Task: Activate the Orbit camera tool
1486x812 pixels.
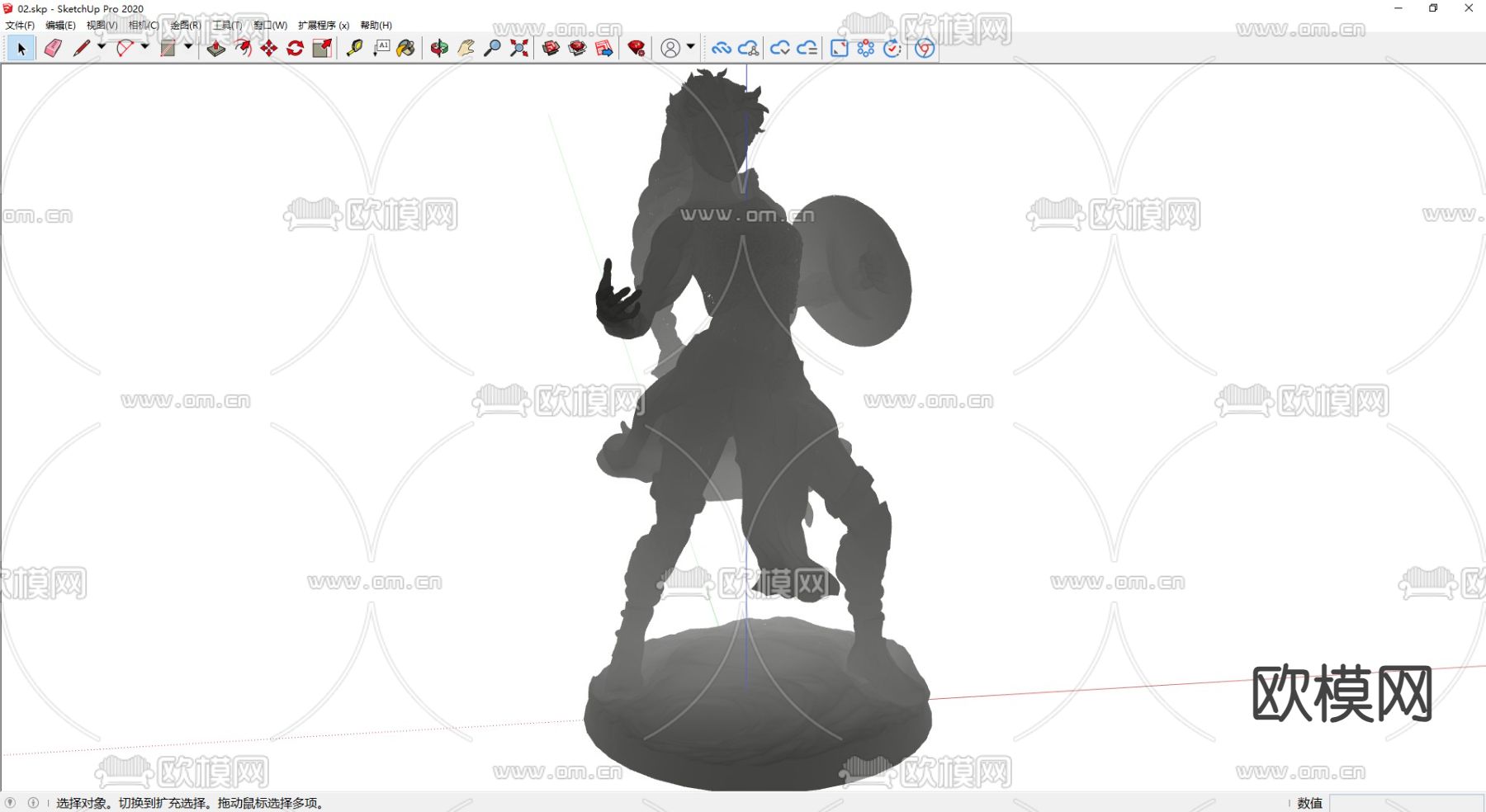Action: (x=439, y=49)
